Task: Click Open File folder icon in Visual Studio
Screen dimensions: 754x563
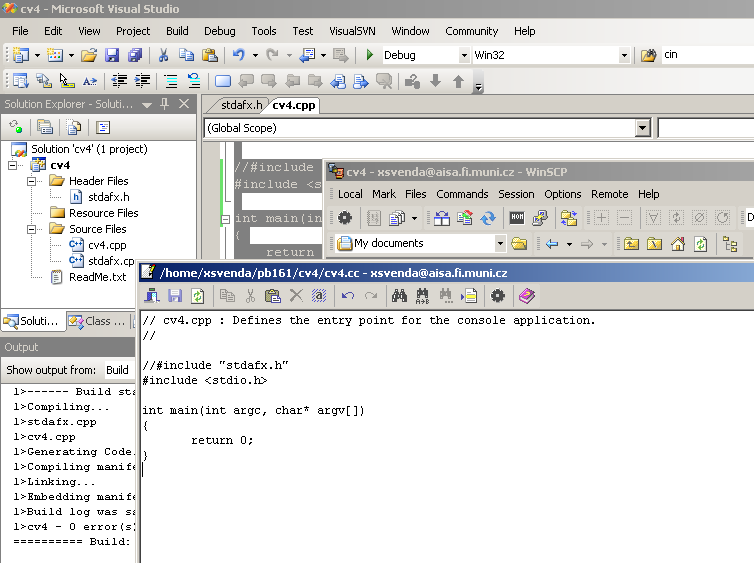Action: click(x=88, y=55)
